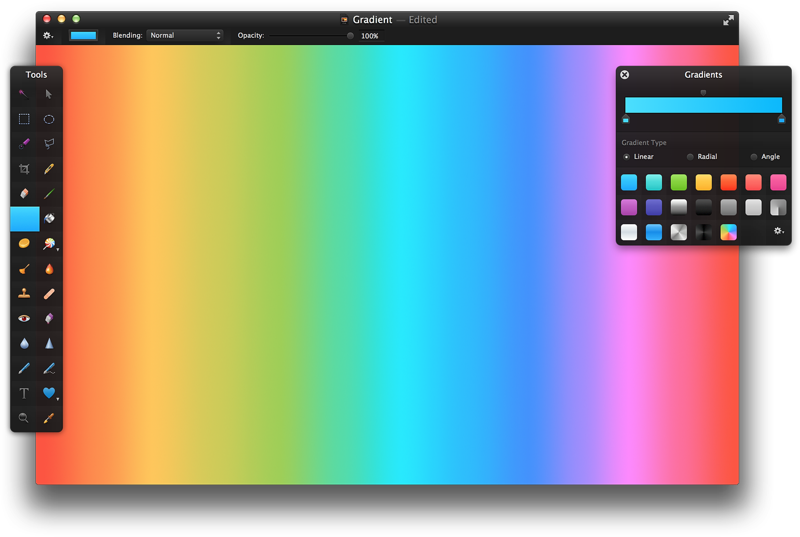Select the Freeform Pen tool

coord(49,368)
